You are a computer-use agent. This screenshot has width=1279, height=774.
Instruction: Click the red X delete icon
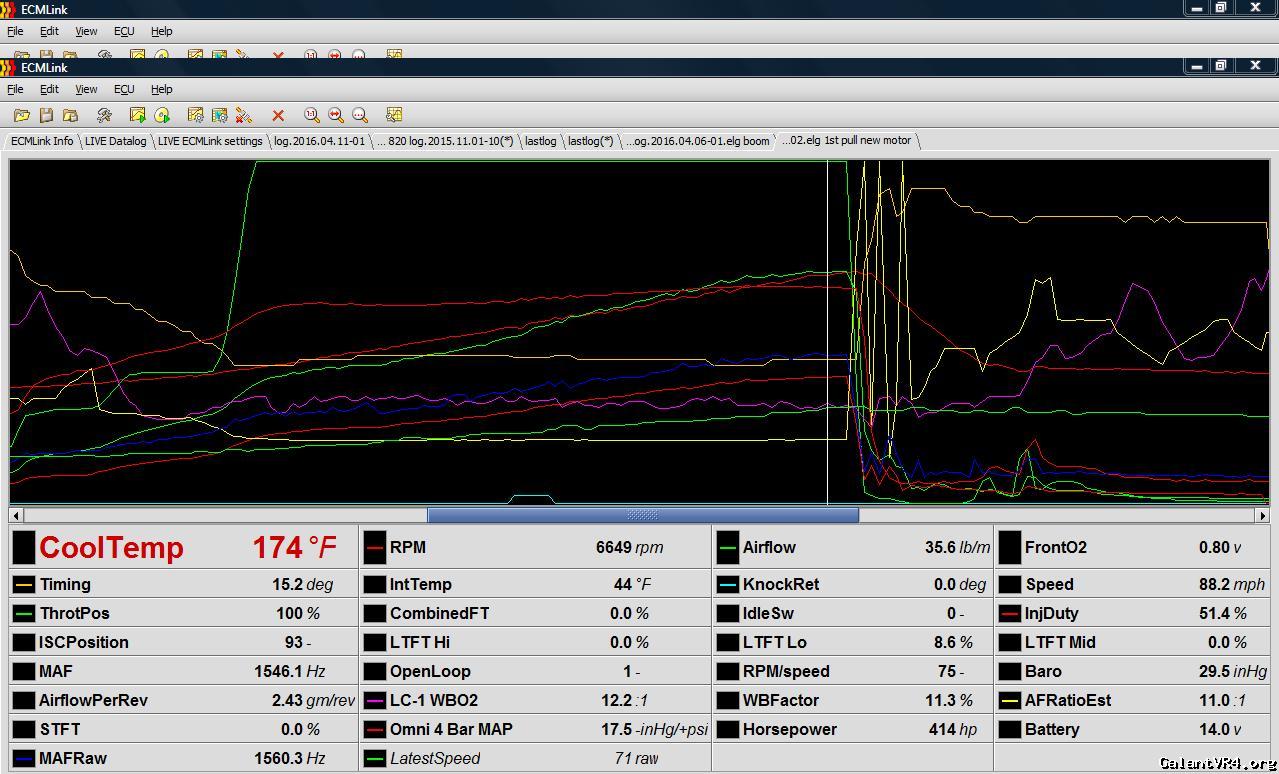[278, 116]
